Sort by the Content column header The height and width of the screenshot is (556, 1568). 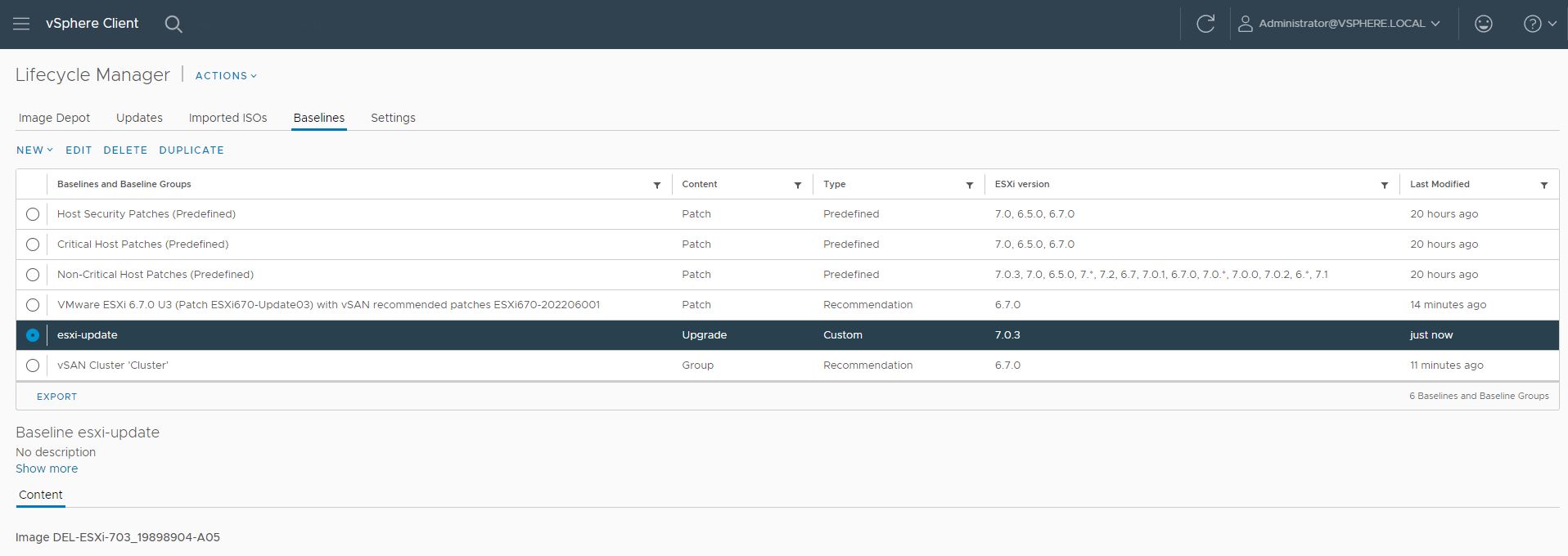click(700, 185)
